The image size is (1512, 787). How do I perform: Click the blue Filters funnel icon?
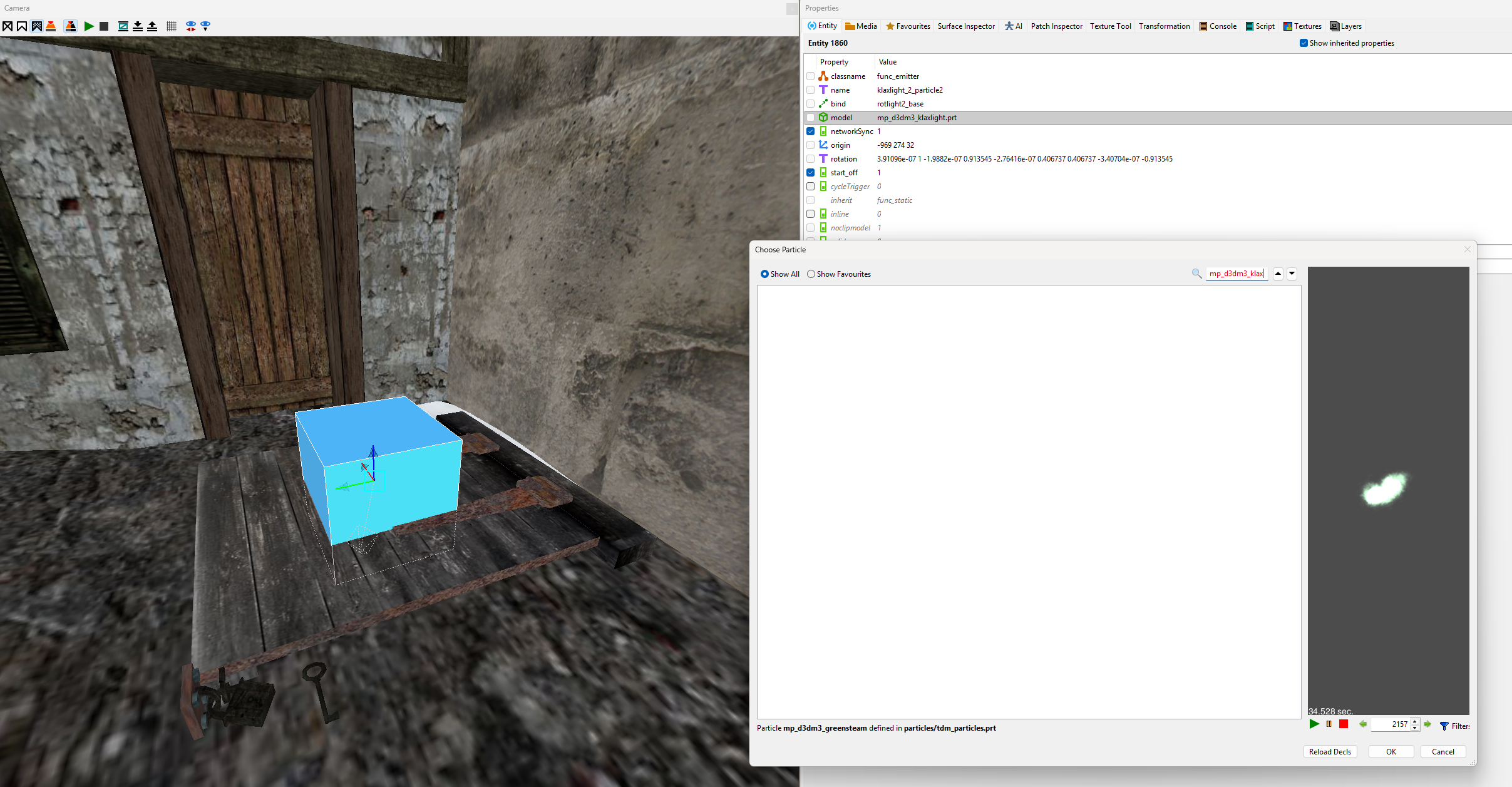(1444, 726)
